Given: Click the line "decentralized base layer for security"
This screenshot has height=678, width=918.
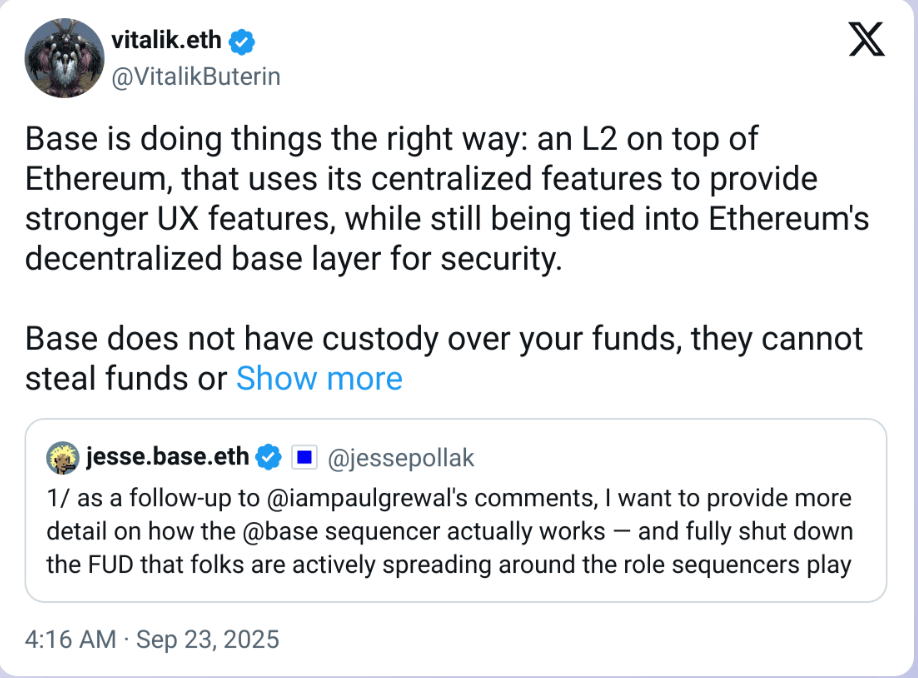Looking at the screenshot, I should tap(292, 259).
